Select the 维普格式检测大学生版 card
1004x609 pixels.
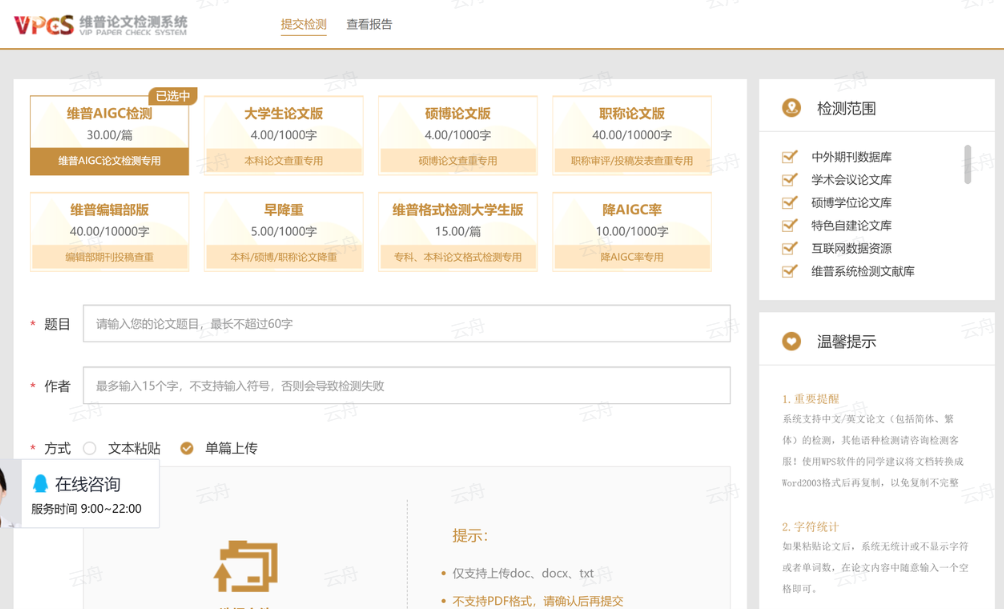pos(458,232)
